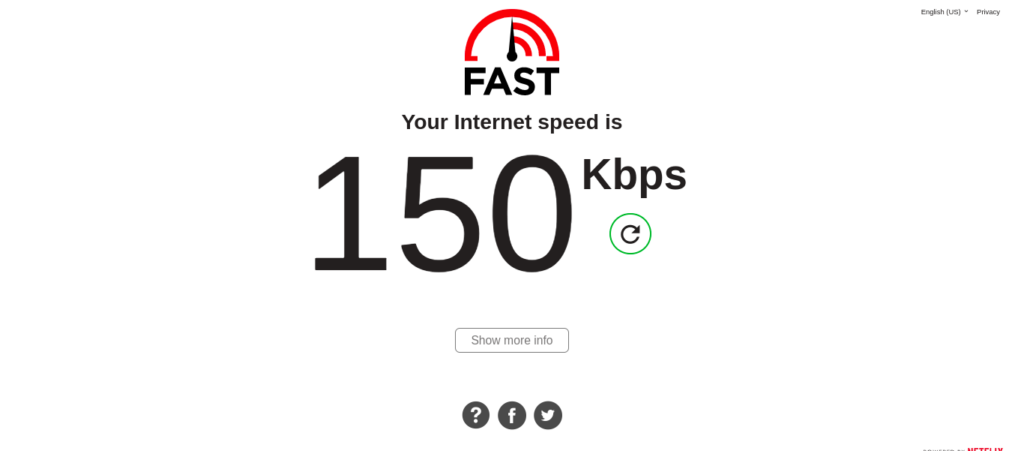Share result via the Facebook icon
The image size is (1024, 451).
click(512, 415)
